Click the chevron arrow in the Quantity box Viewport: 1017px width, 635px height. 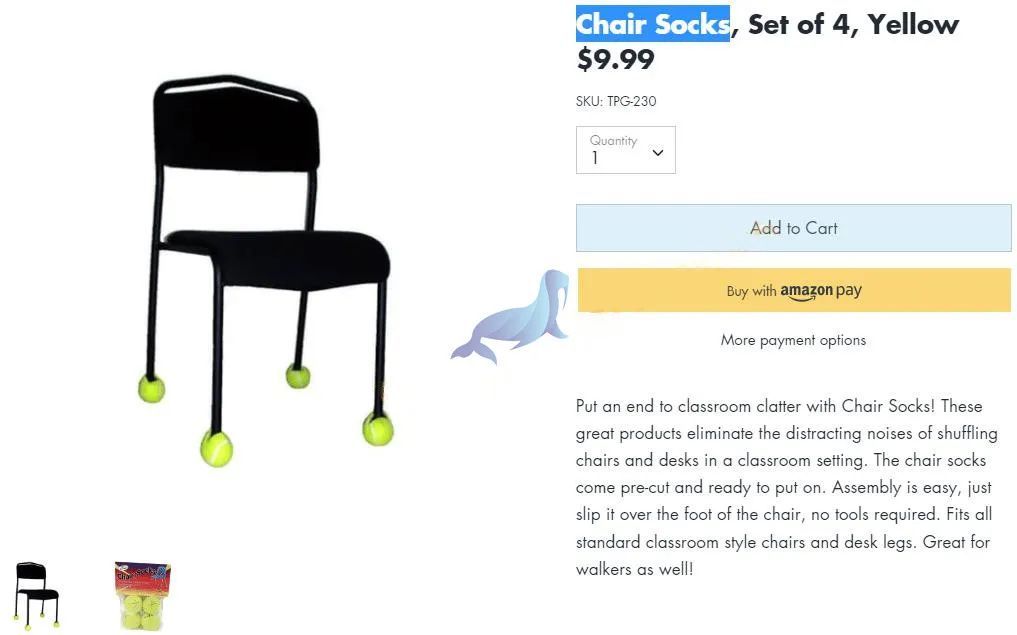658,153
